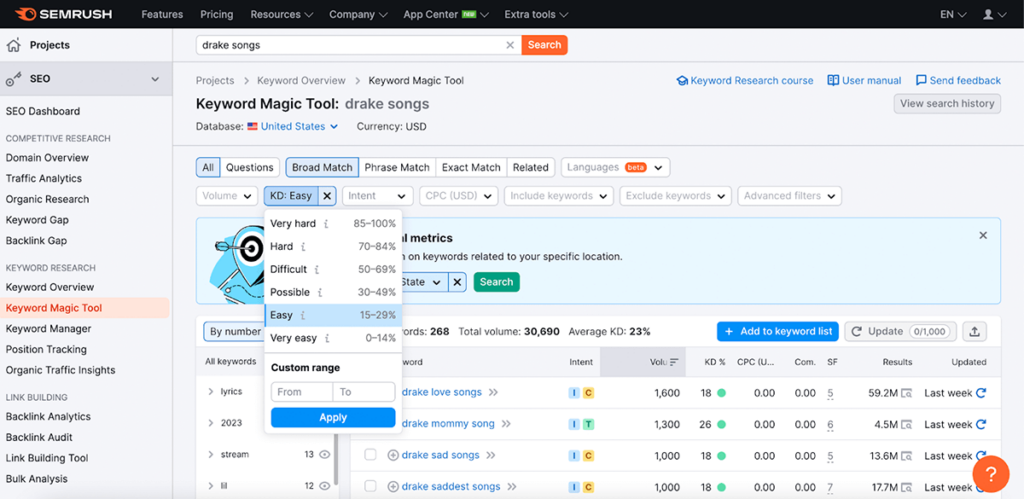Clear the State location selection
The height and width of the screenshot is (499, 1024).
pyautogui.click(x=457, y=282)
